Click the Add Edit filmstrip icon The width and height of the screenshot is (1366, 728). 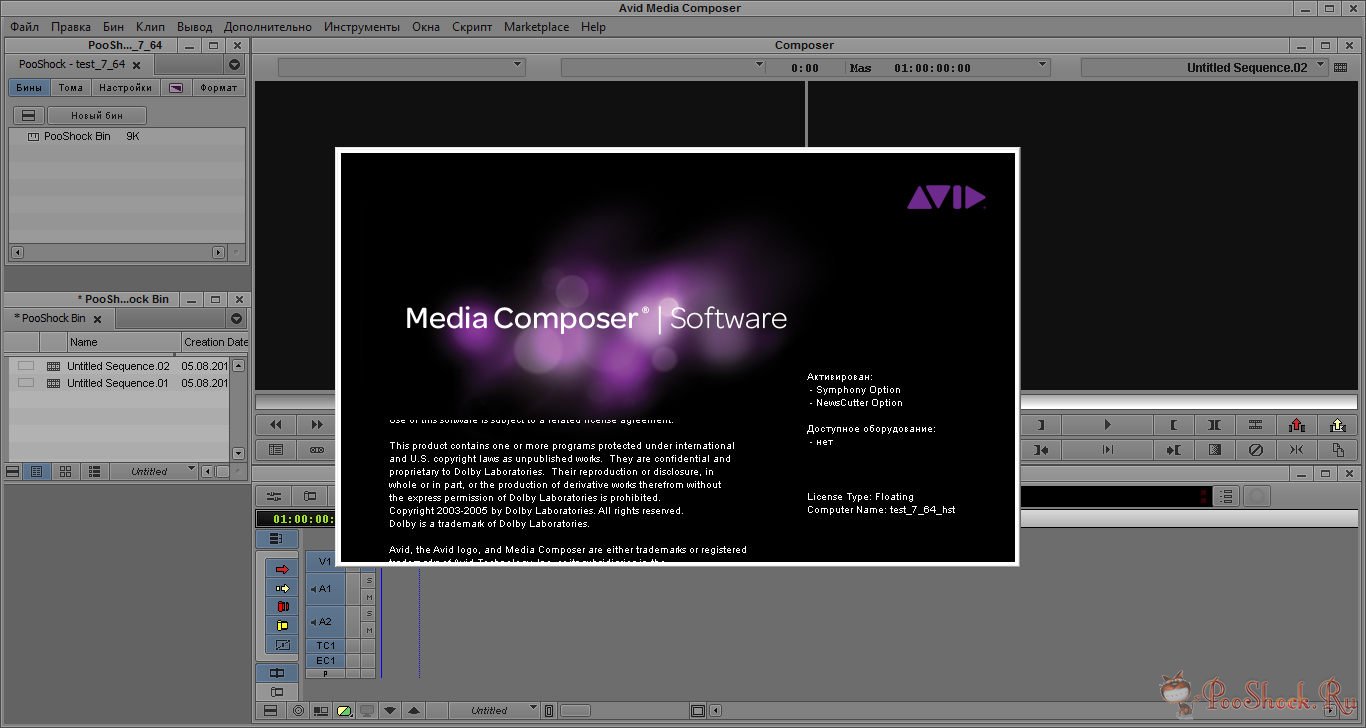pyautogui.click(x=1256, y=425)
